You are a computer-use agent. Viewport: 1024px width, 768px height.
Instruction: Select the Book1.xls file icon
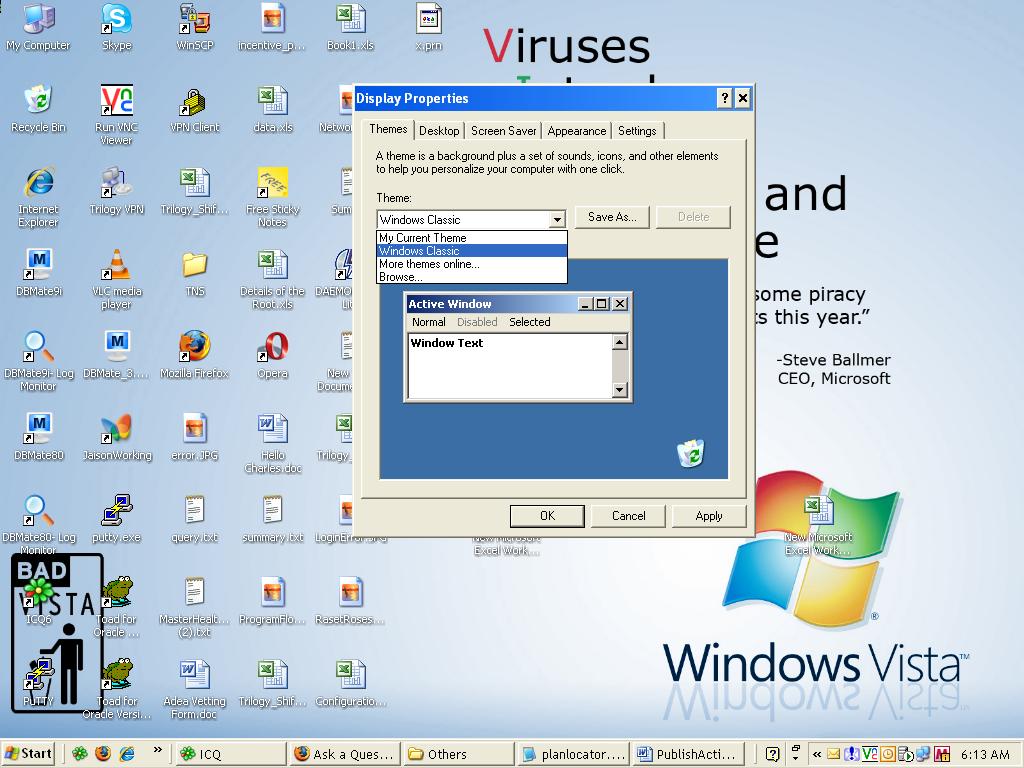click(351, 26)
